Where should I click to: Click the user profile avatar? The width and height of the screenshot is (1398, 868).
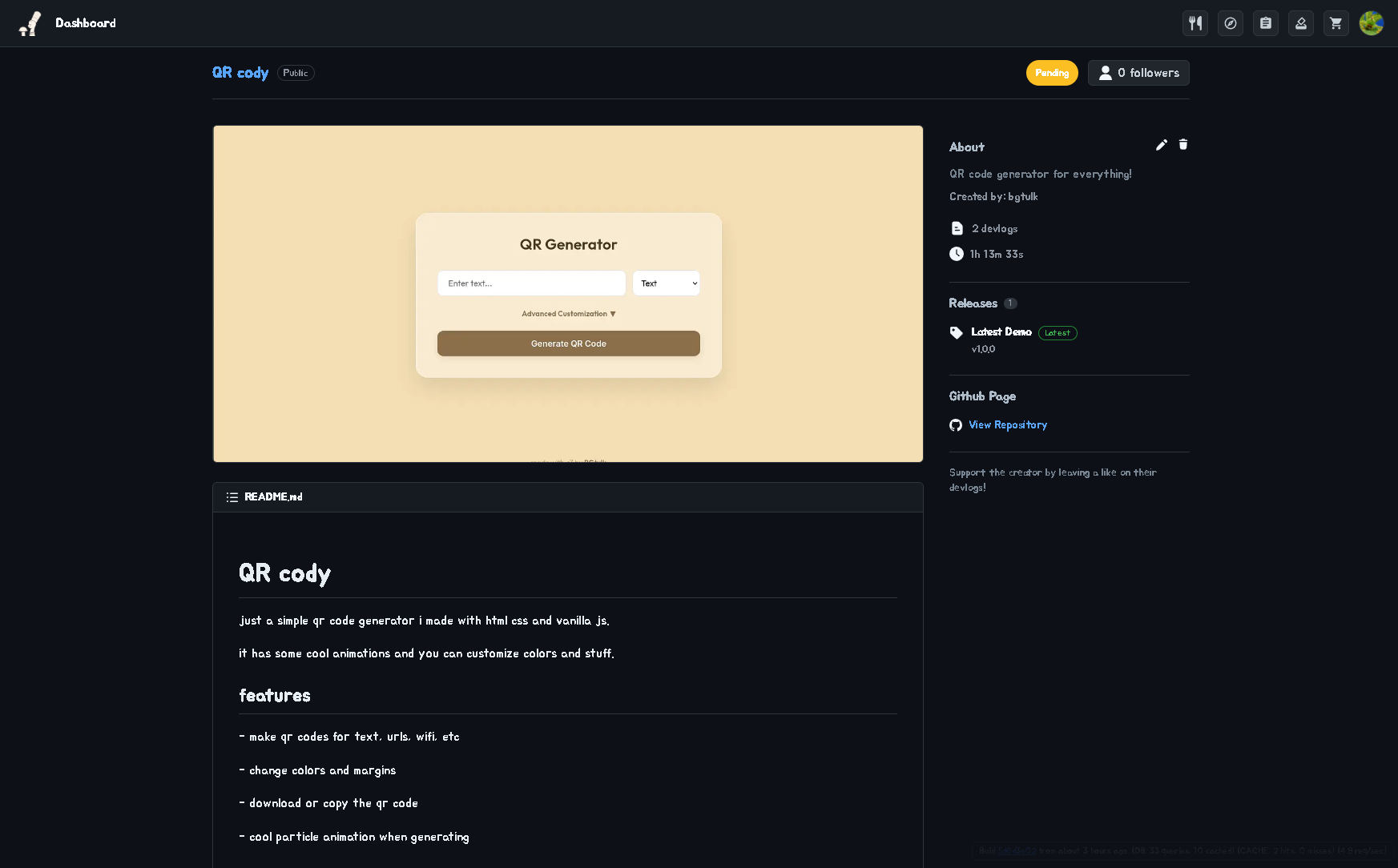(1372, 23)
